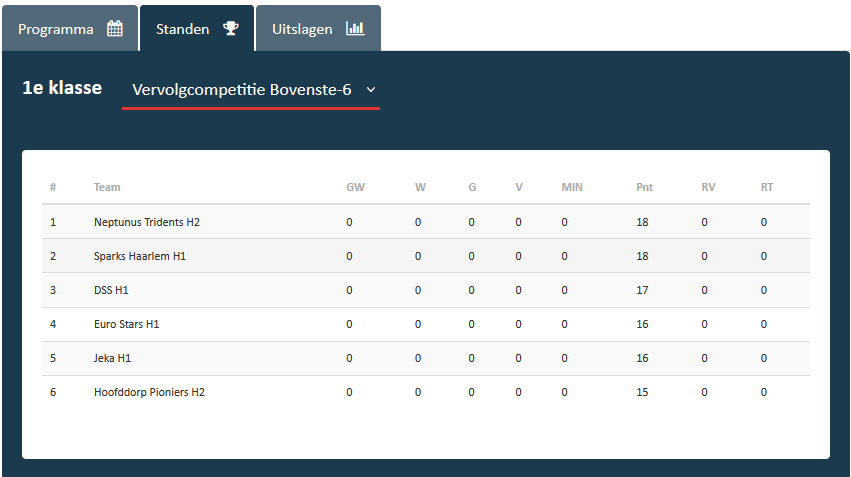Click the Team column header
The image size is (851, 477).
point(107,187)
